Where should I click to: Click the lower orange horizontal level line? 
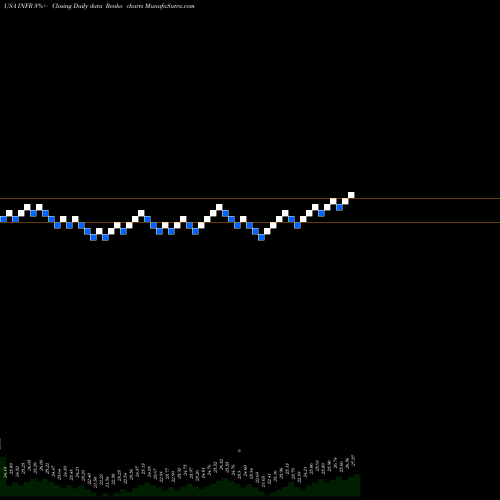pyautogui.click(x=250, y=222)
